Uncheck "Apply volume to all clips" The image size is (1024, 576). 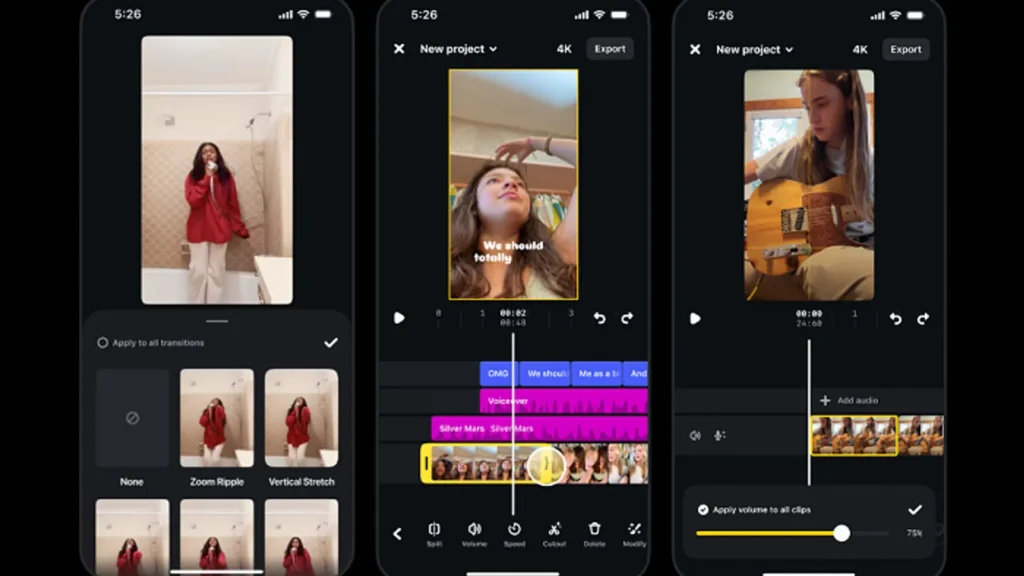point(703,510)
